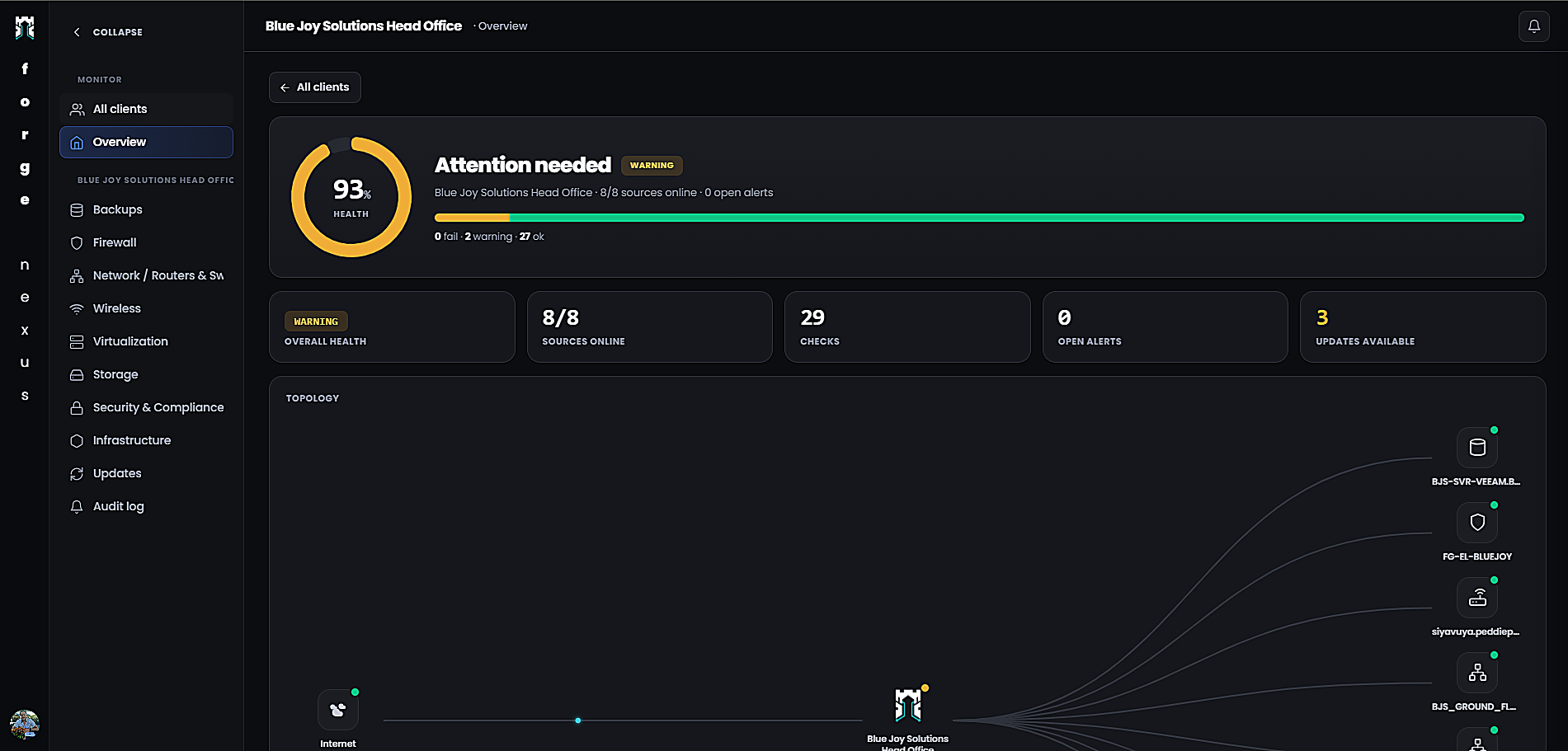Click the Infrastructure hexagon icon
The width and height of the screenshot is (1568, 751).
coord(77,441)
